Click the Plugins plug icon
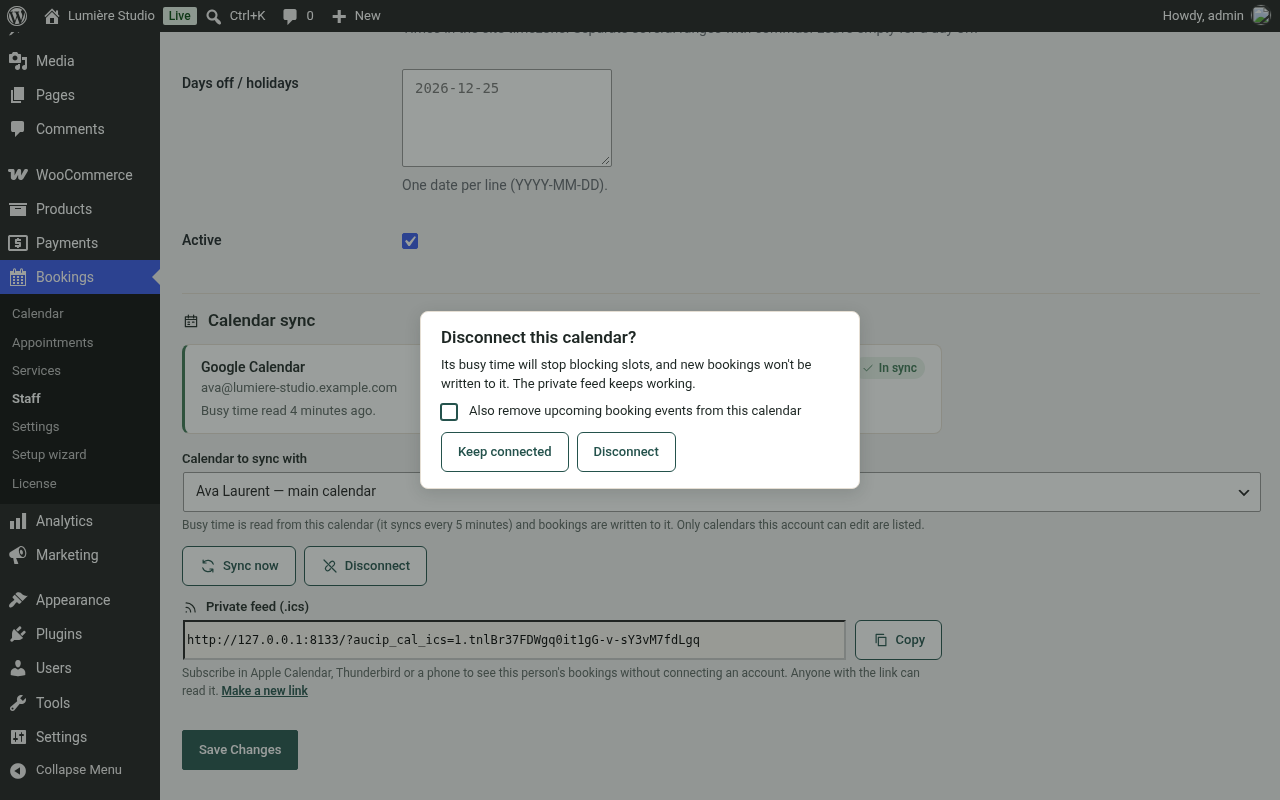 [x=18, y=634]
